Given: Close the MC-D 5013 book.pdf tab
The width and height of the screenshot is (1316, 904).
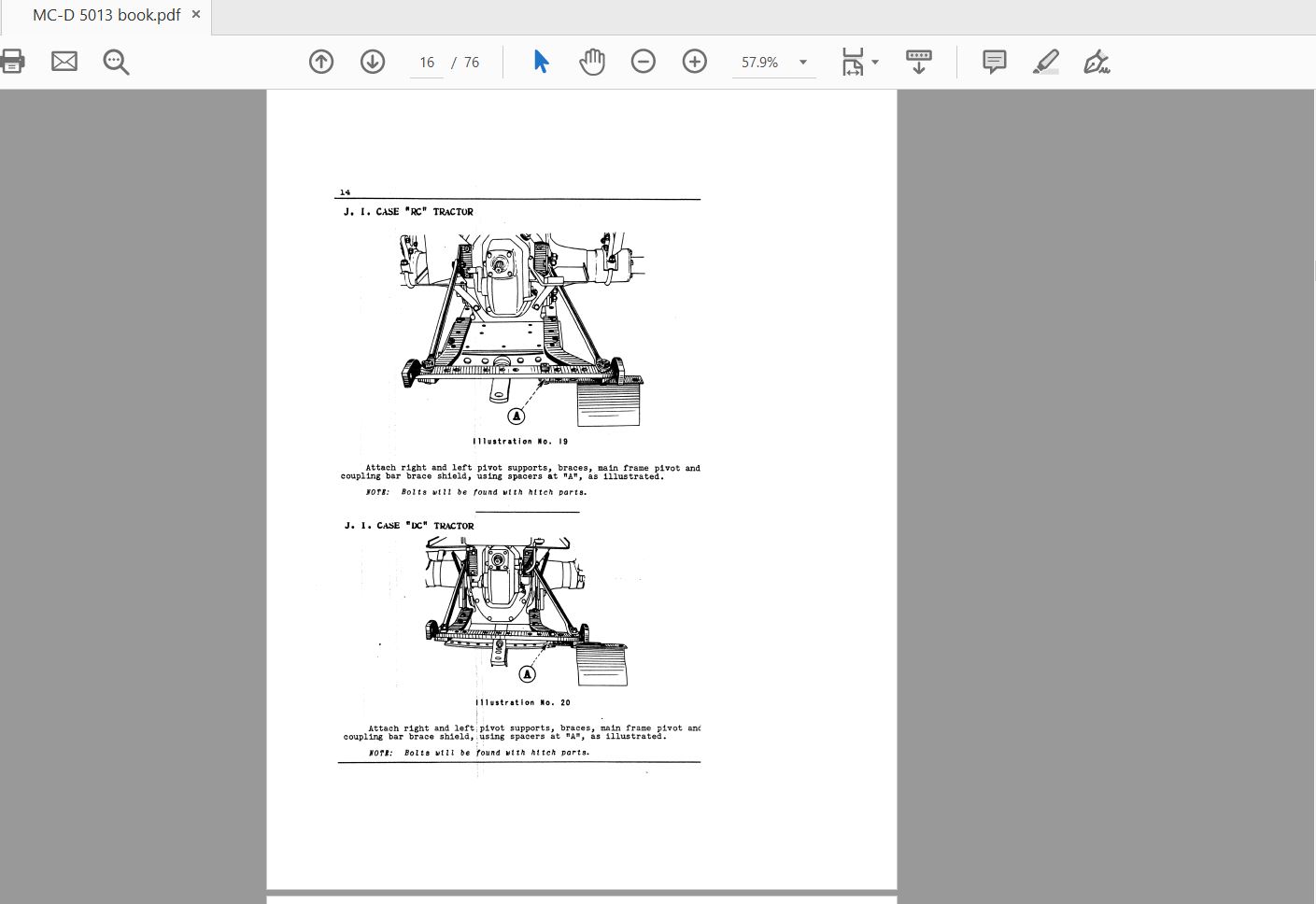Looking at the screenshot, I should pos(196,15).
